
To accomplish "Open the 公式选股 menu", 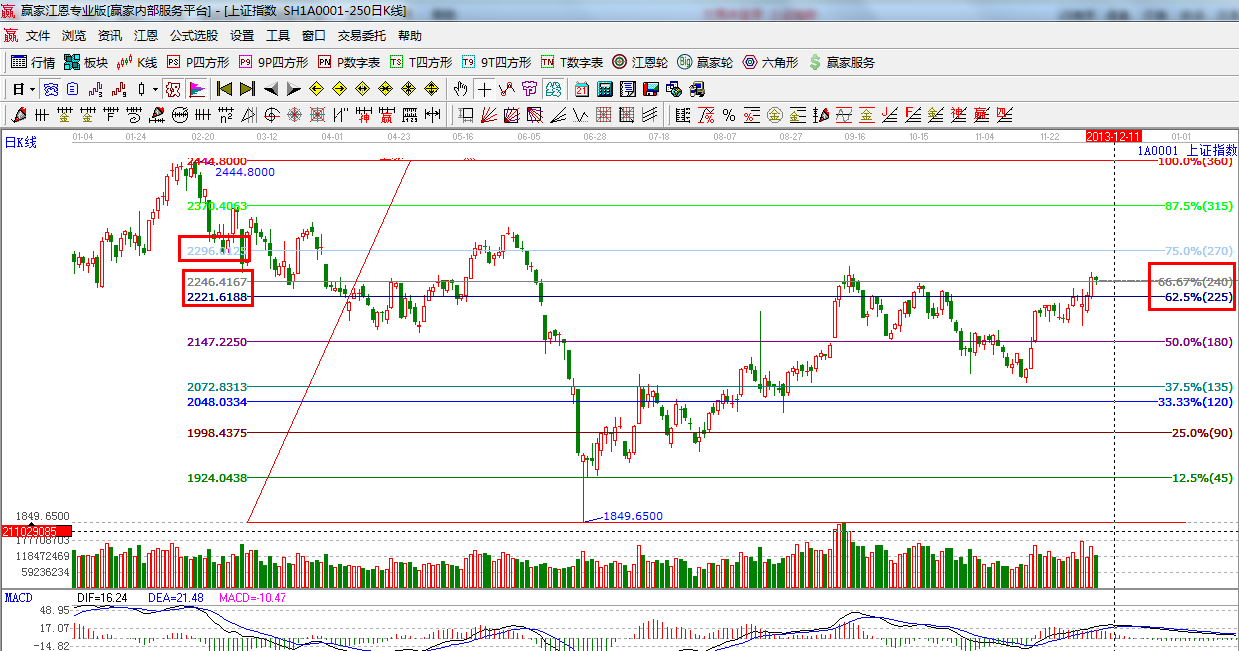I will click(x=193, y=35).
